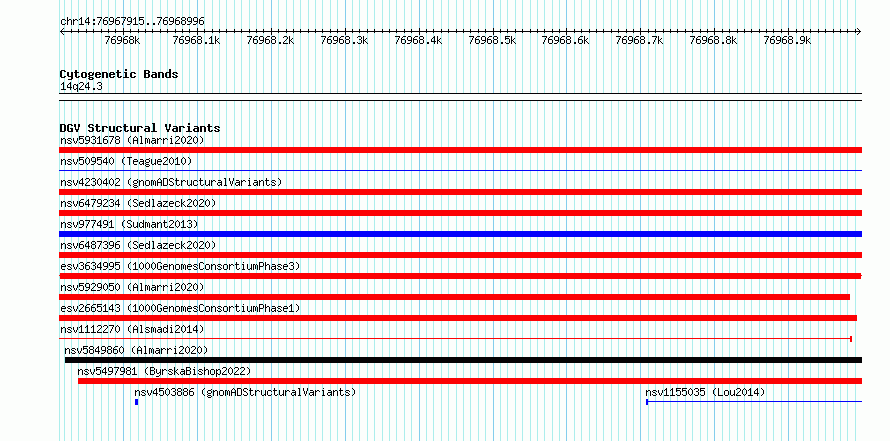Open variant label nsv1155035 (Lou2014)

coord(706,392)
